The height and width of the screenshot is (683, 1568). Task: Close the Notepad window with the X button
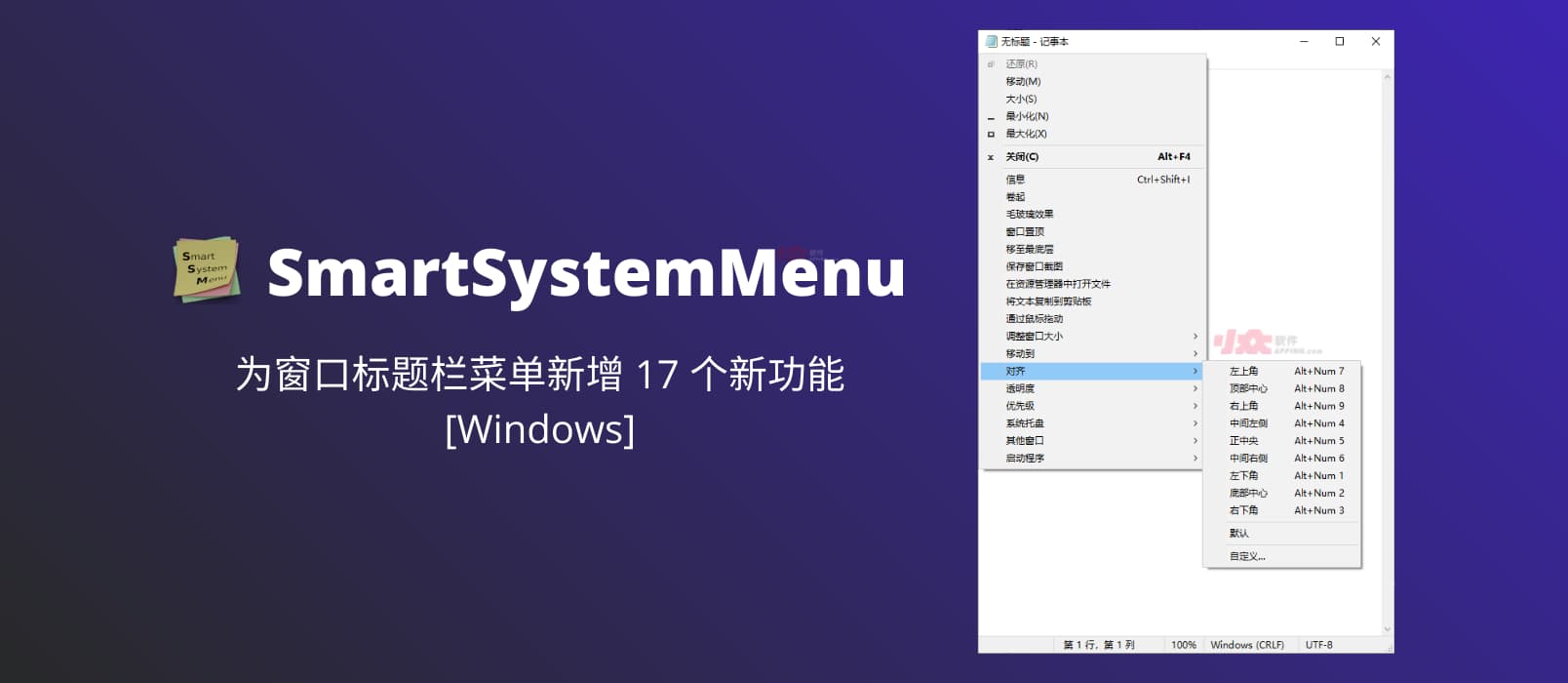(x=1376, y=42)
